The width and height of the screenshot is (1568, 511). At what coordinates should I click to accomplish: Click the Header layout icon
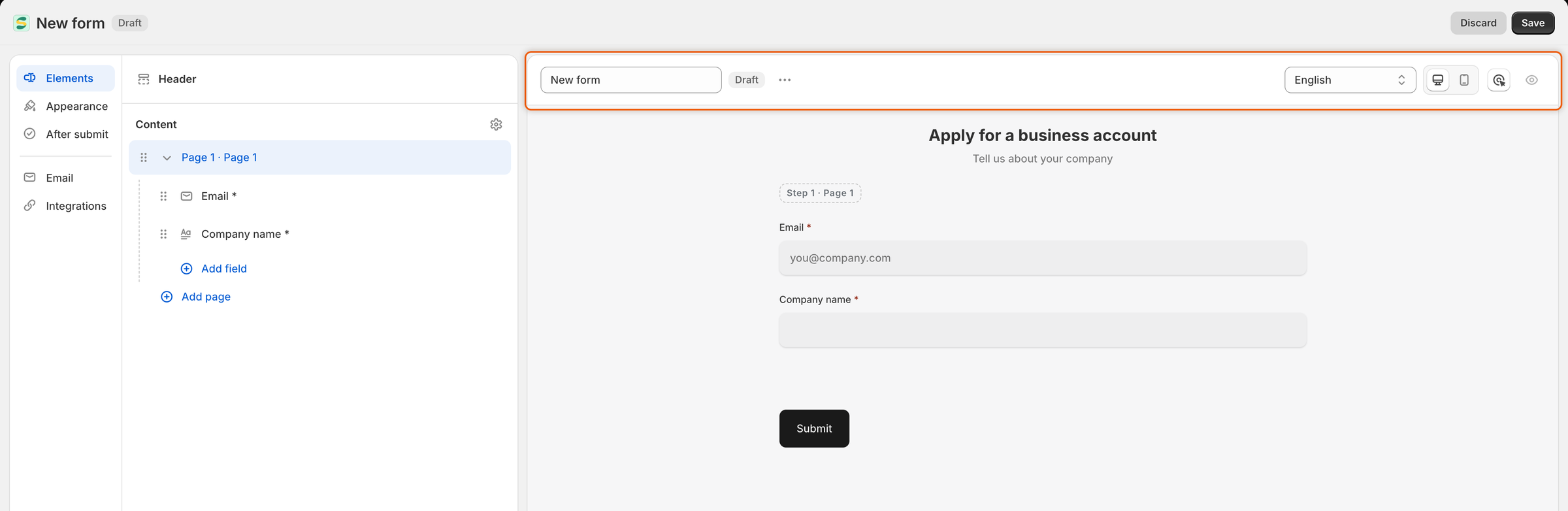[144, 79]
